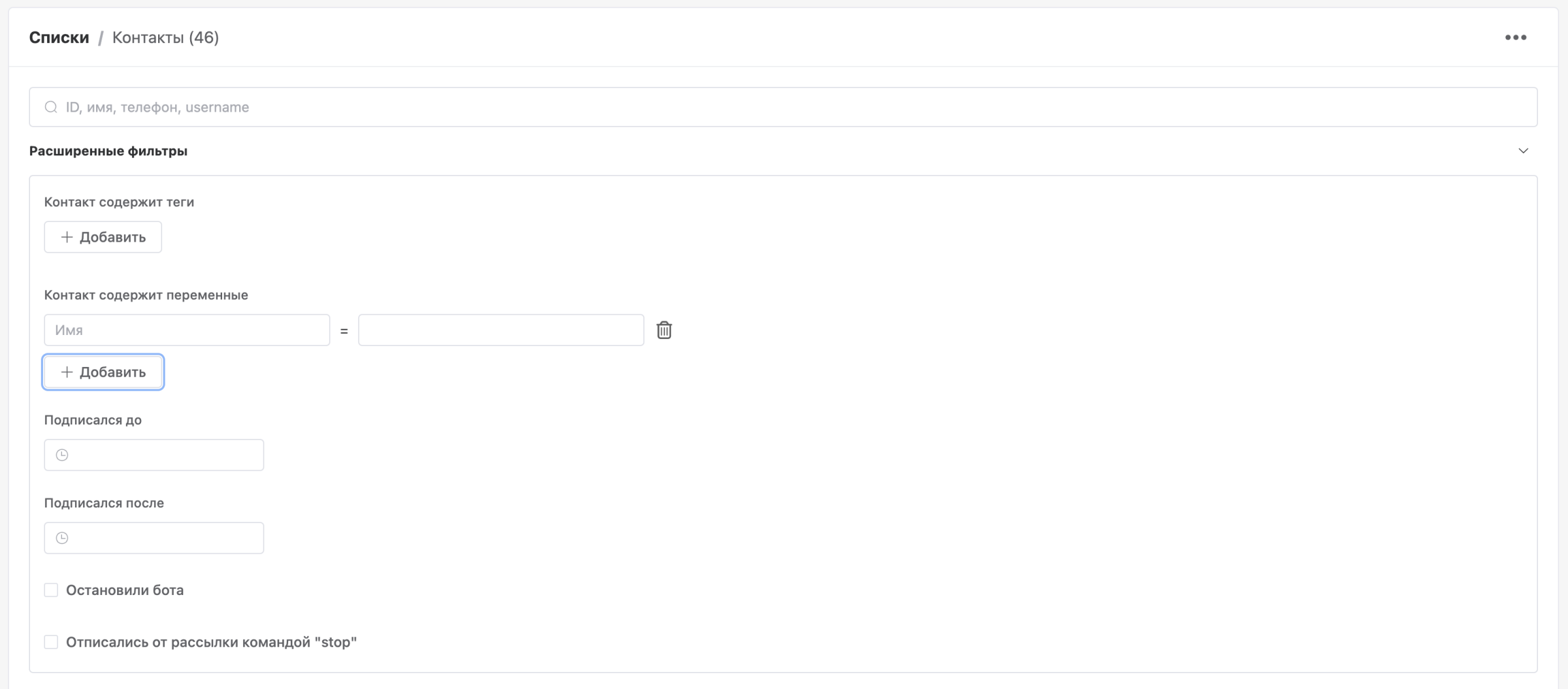Click the 'Остановили бота' label text
Screen dimensions: 1568x689
click(x=125, y=590)
